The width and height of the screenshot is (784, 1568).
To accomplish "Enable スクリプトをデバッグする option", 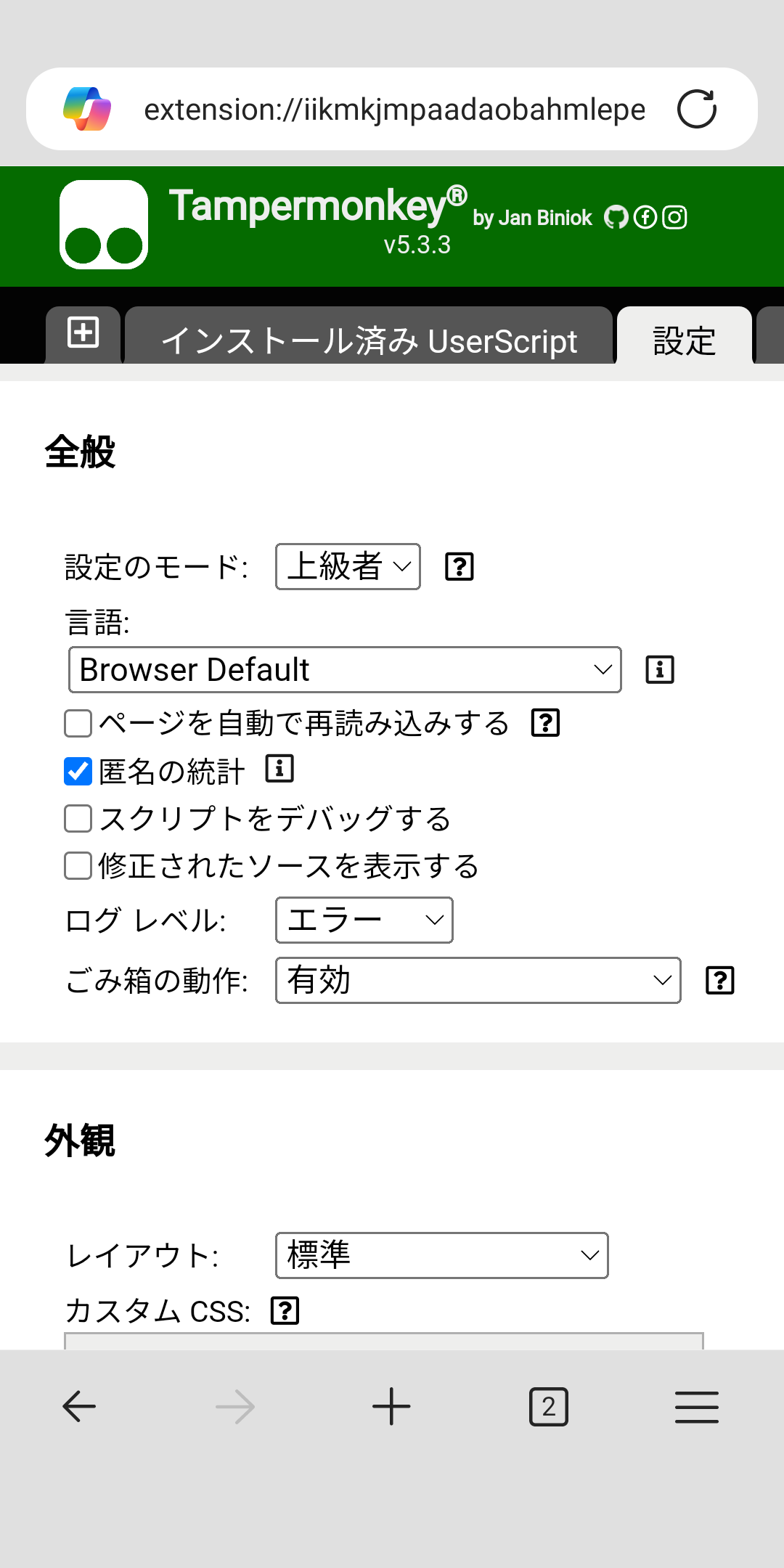I will tap(76, 819).
